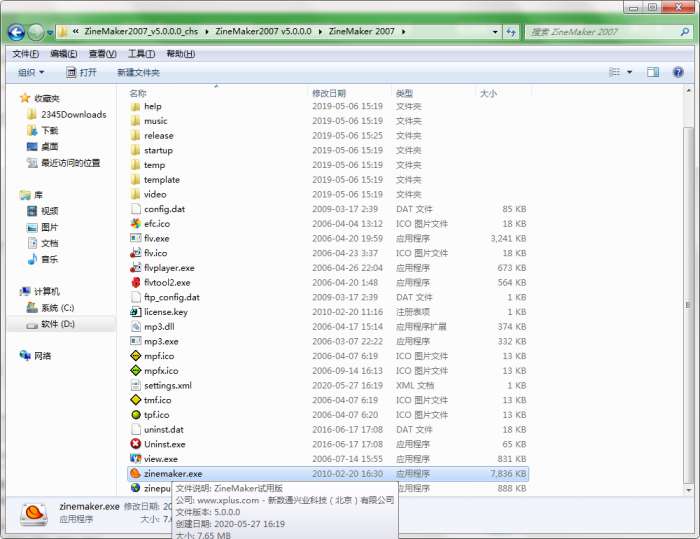Image resolution: width=700 pixels, height=539 pixels.
Task: Click the settings.xml file icon
Action: click(136, 385)
